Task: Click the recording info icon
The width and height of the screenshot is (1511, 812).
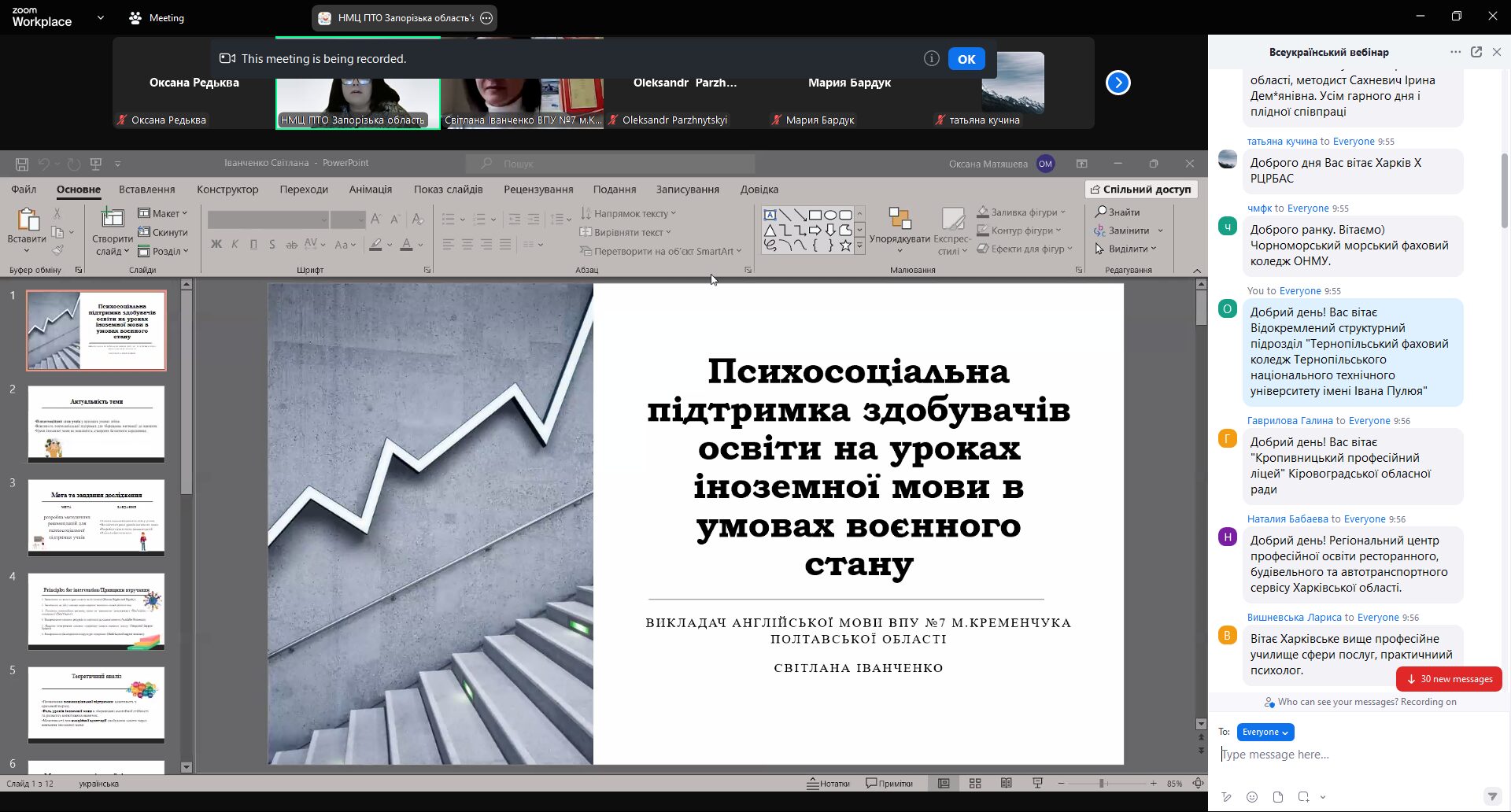Action: pos(932,59)
